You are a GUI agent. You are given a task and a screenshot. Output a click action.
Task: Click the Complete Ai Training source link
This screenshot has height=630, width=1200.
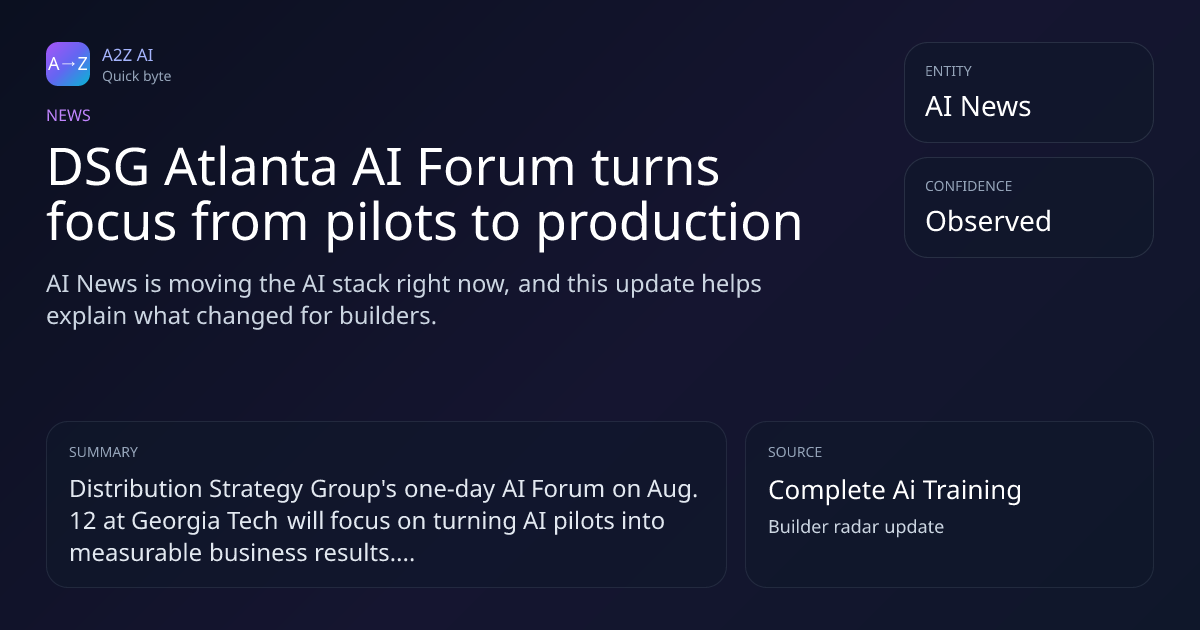point(894,490)
